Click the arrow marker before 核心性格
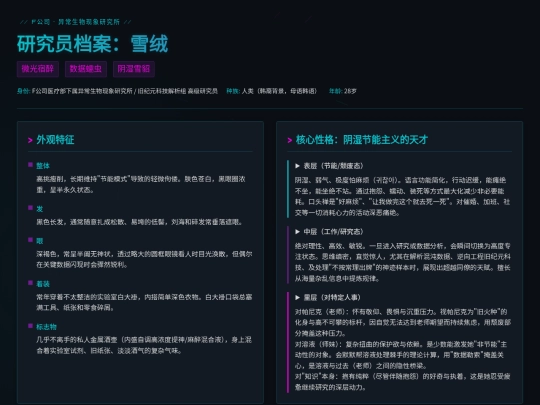Viewport: 540px width, 405px height. pos(290,140)
